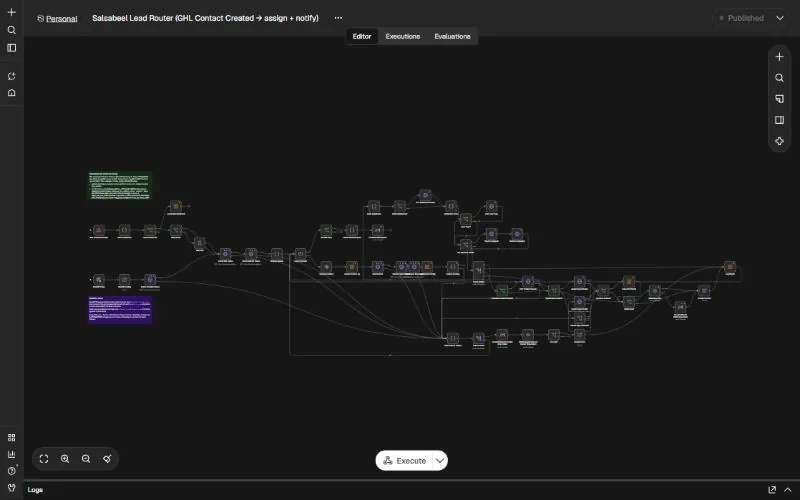This screenshot has width=800, height=500.
Task: Select the purple sticky note on canvas
Action: (x=120, y=310)
